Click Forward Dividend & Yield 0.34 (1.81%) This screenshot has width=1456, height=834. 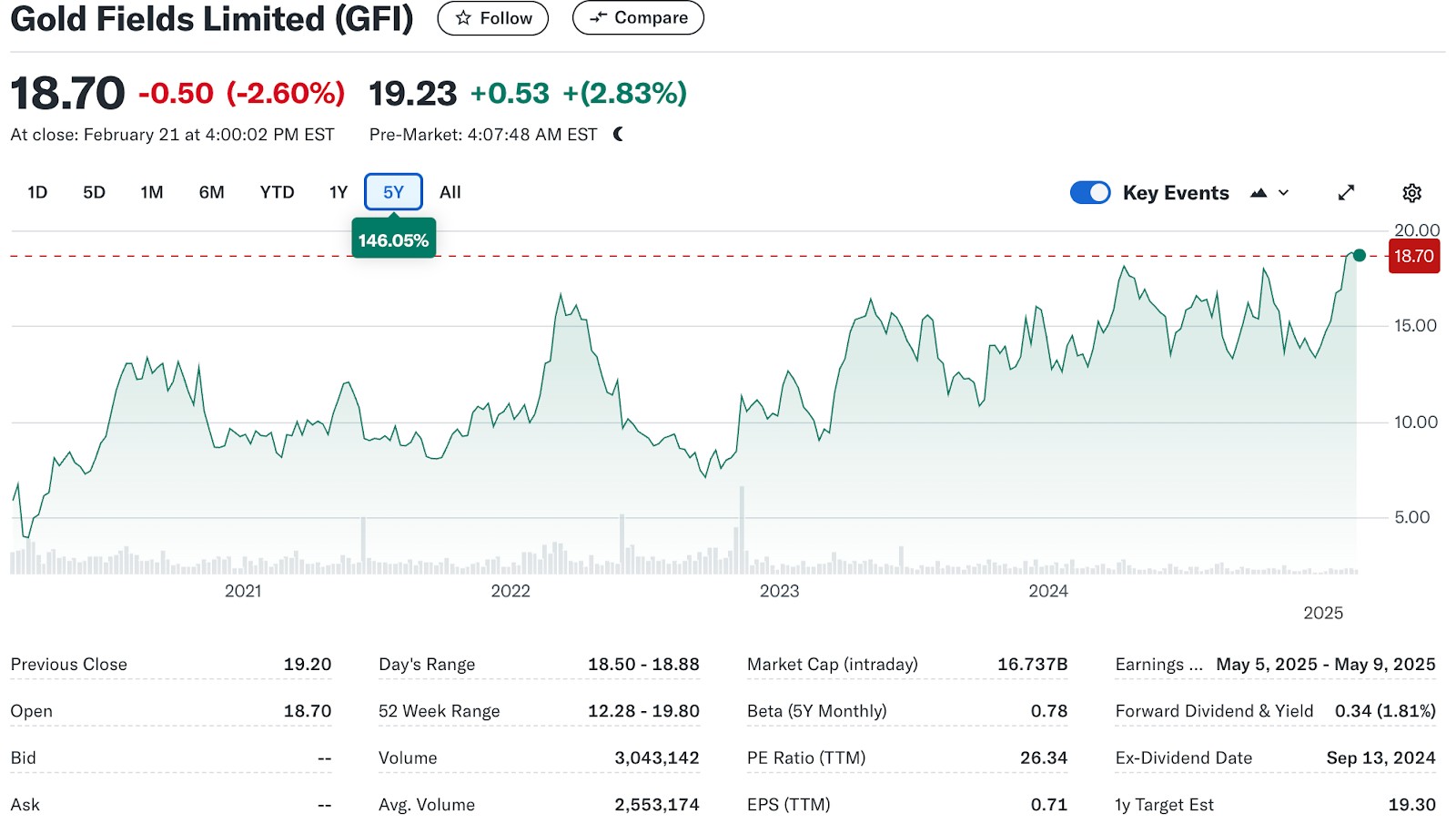point(1385,710)
